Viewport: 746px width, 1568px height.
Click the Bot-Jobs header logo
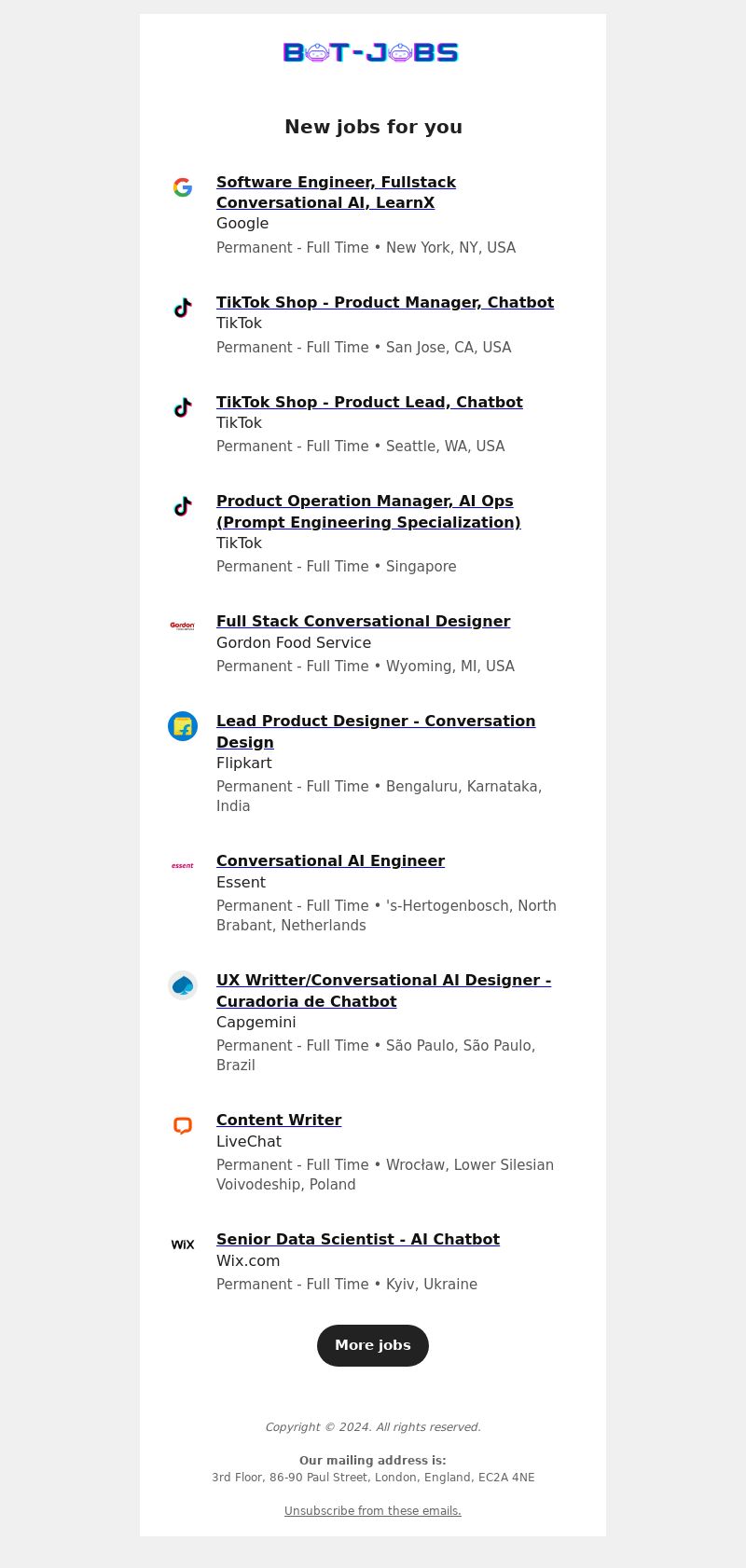(371, 52)
